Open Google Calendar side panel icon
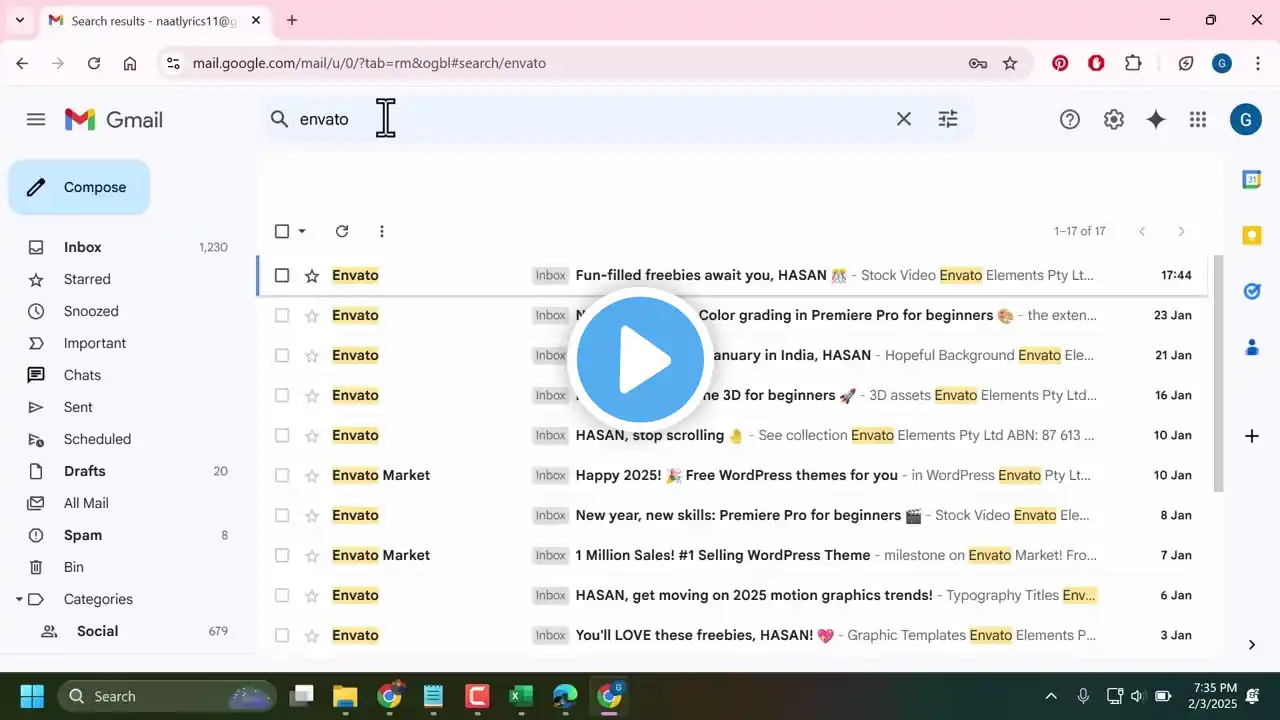 pos(1251,180)
